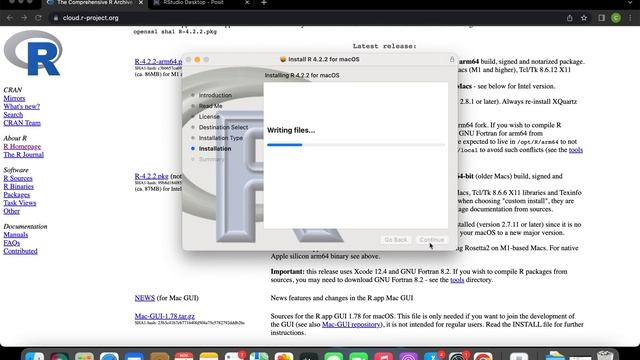Close The Comprehensive R Archive tab
This screenshot has height=360, width=640.
(x=140, y=3)
